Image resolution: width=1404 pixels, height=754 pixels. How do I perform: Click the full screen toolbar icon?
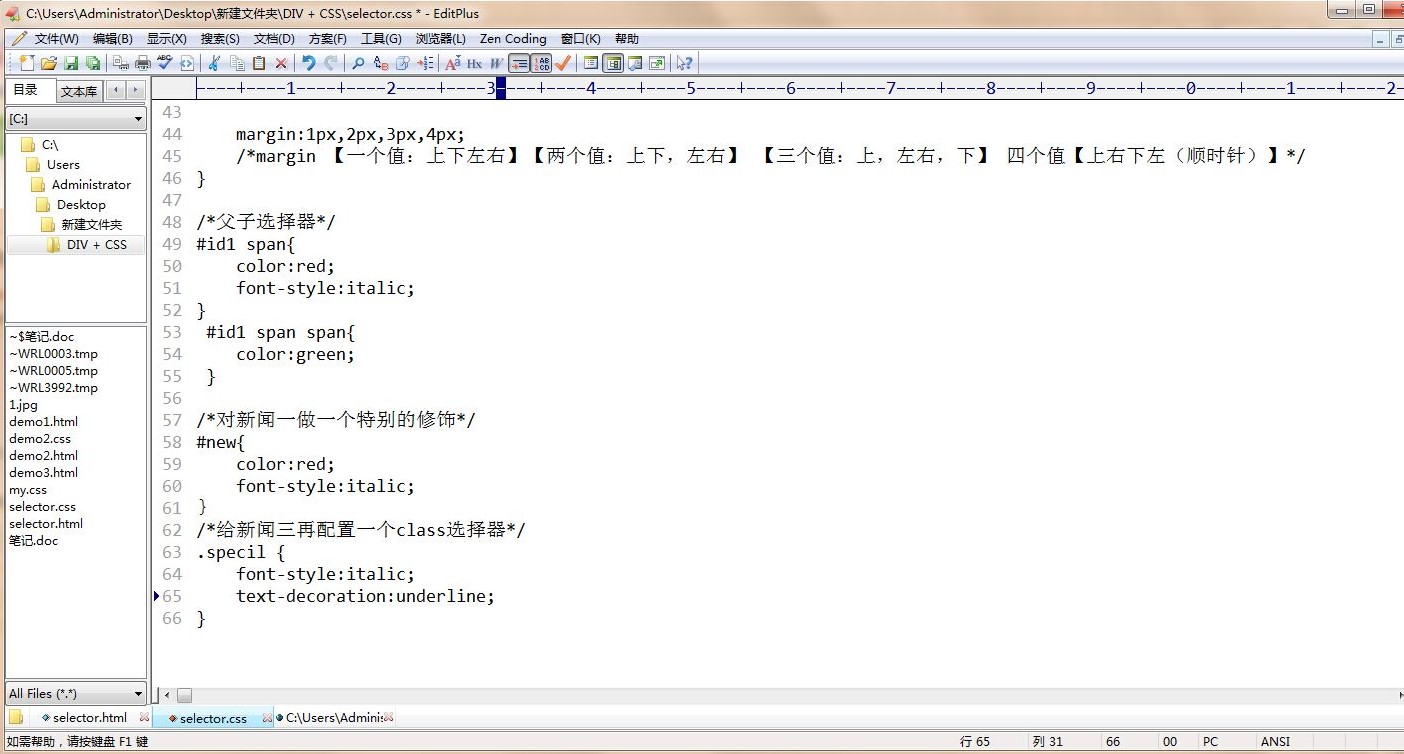tap(657, 63)
